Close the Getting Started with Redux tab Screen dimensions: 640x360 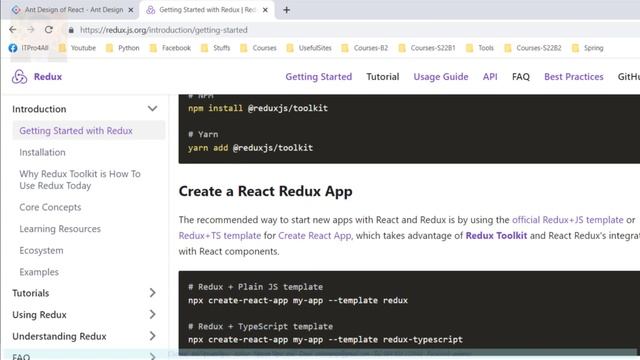coord(265,10)
